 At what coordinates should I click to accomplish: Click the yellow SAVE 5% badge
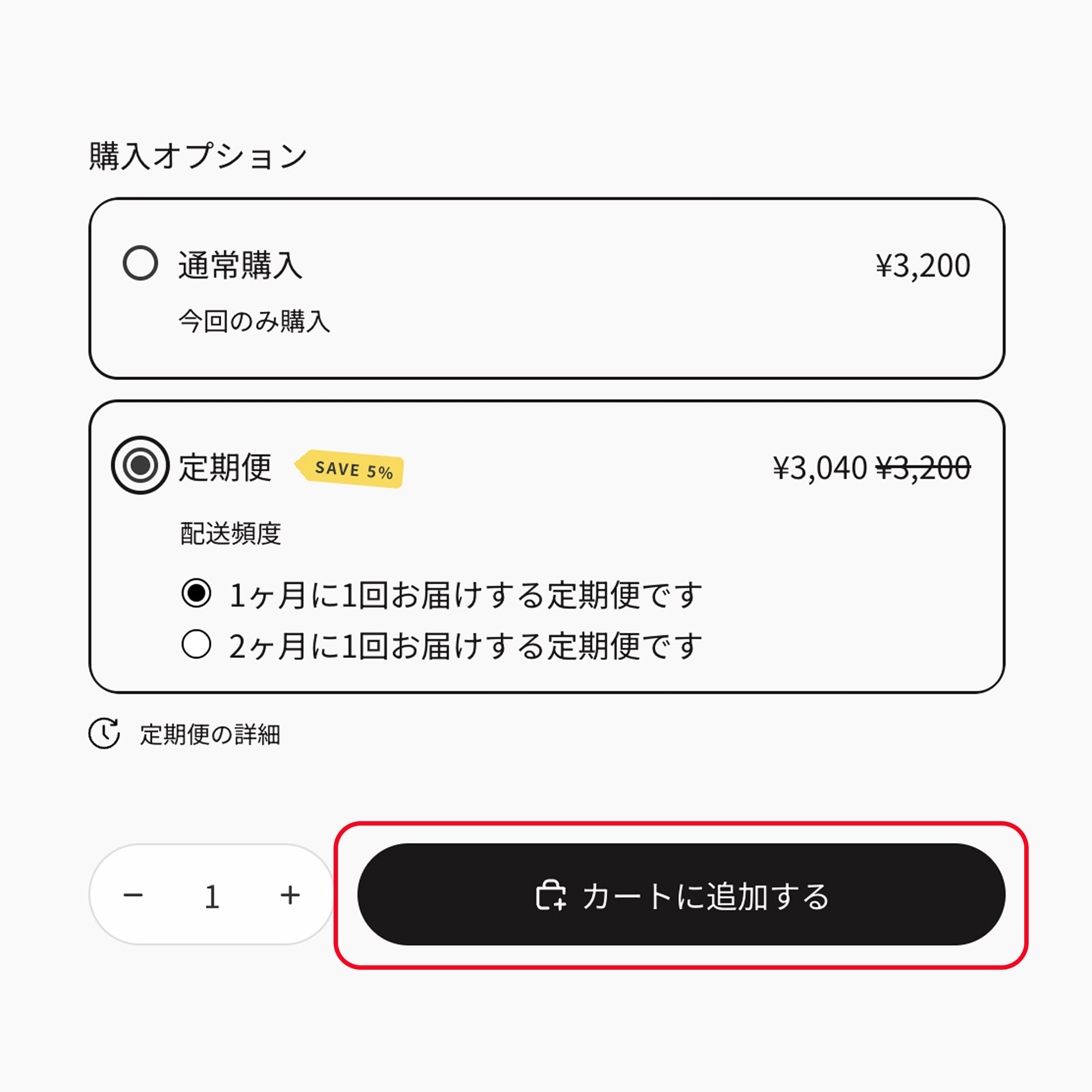point(351,469)
